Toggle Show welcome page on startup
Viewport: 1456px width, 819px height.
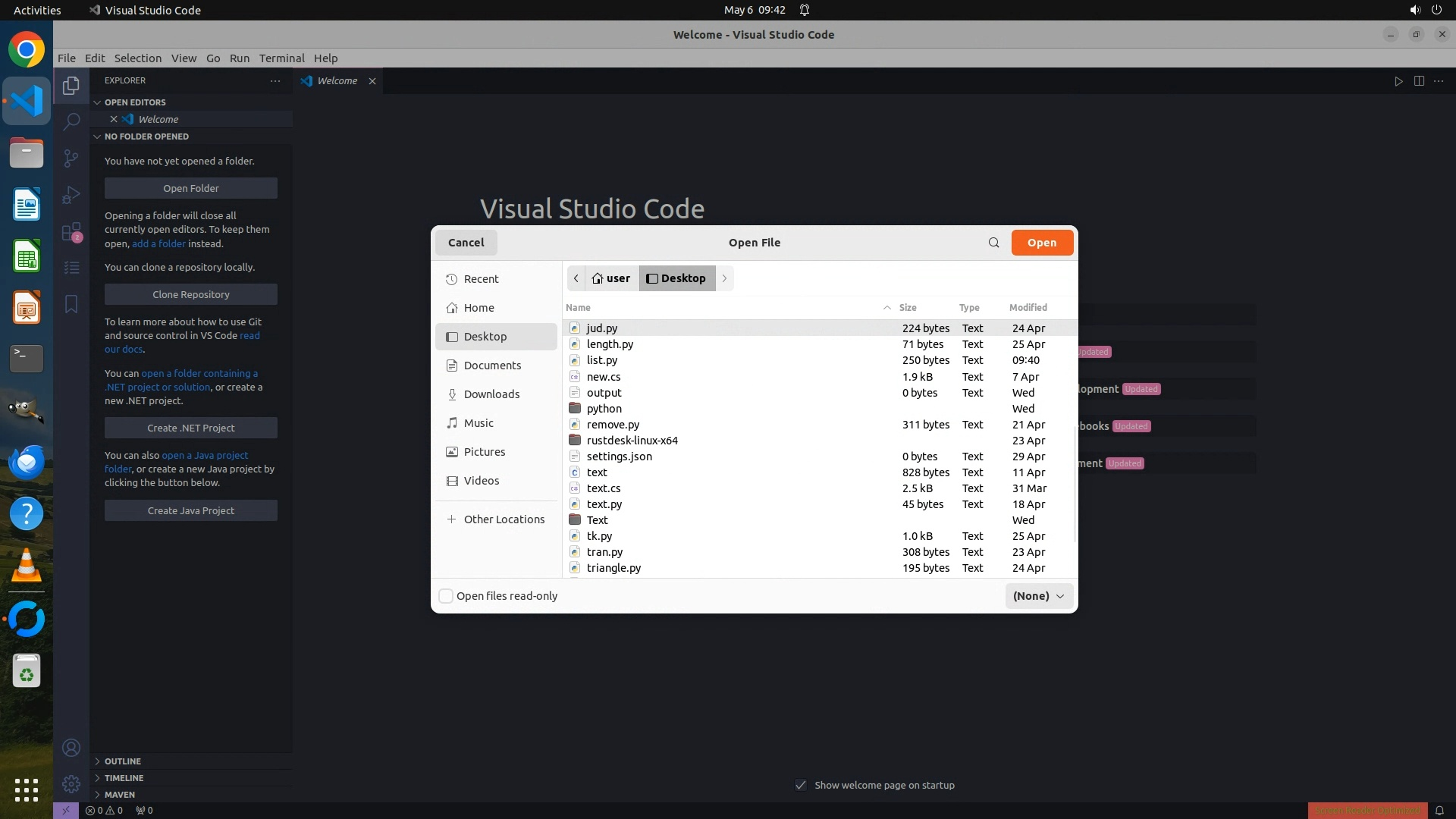(x=801, y=785)
